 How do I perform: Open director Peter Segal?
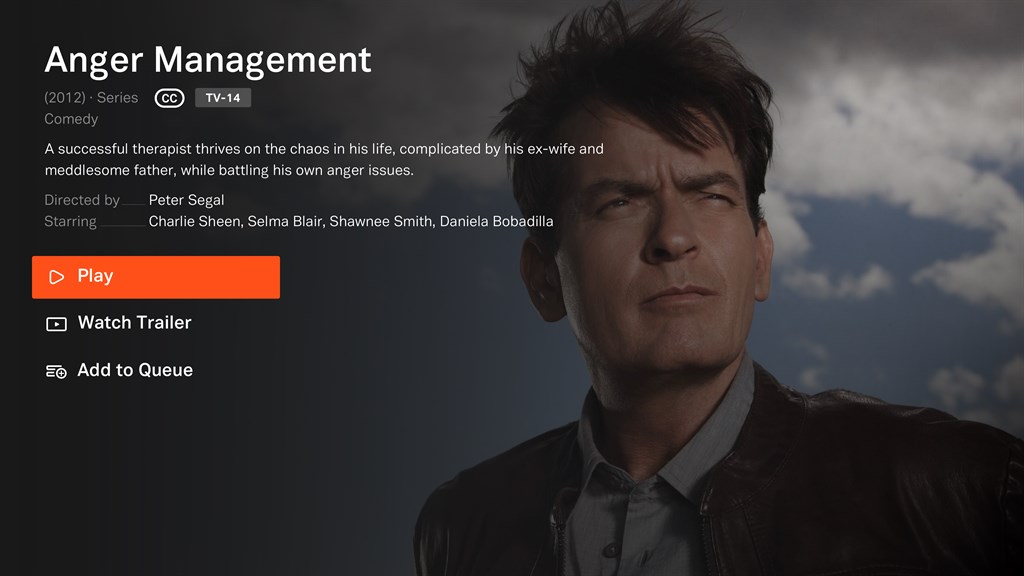[186, 200]
